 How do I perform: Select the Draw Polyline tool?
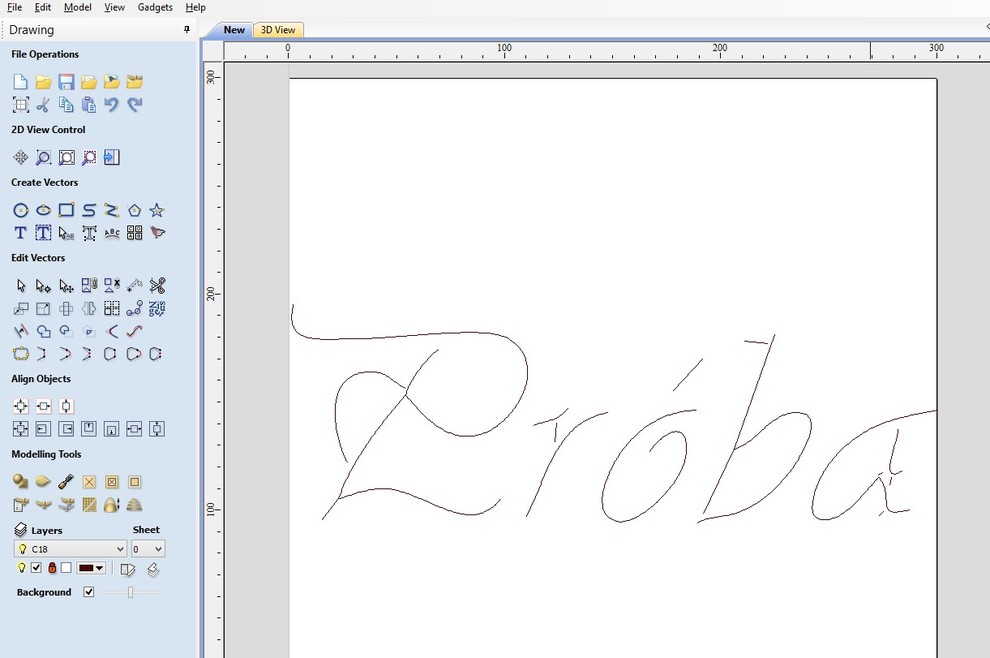(x=112, y=210)
